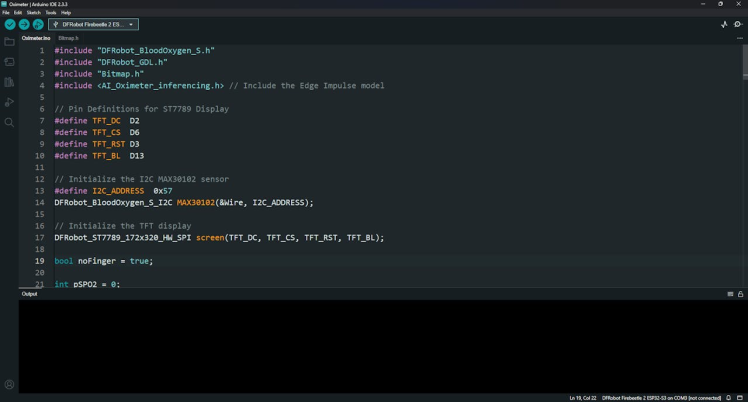Open the notifications bell in status bar
Screen dimensions: 748x402
(x=729, y=398)
